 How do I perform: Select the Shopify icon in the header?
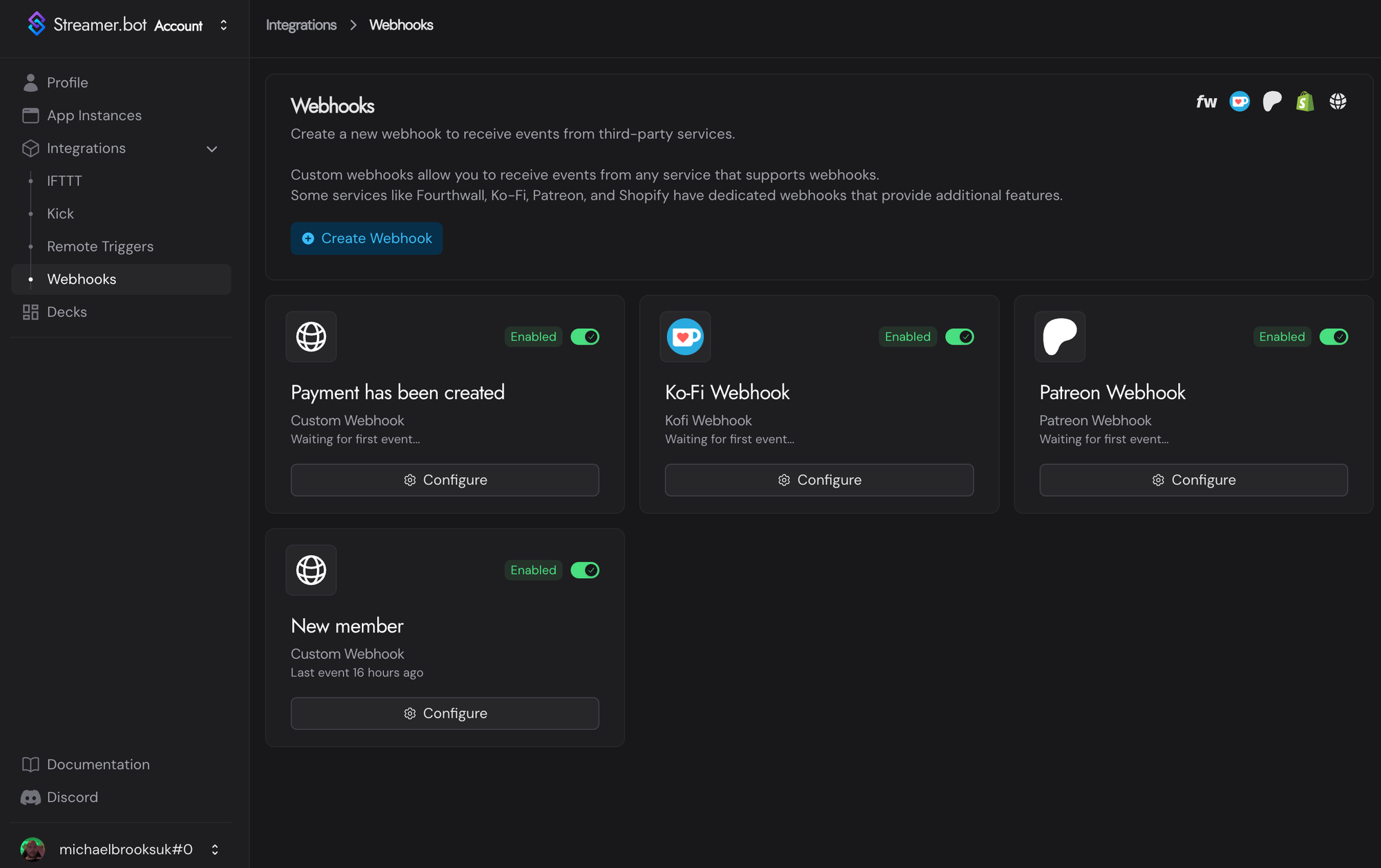[1304, 101]
